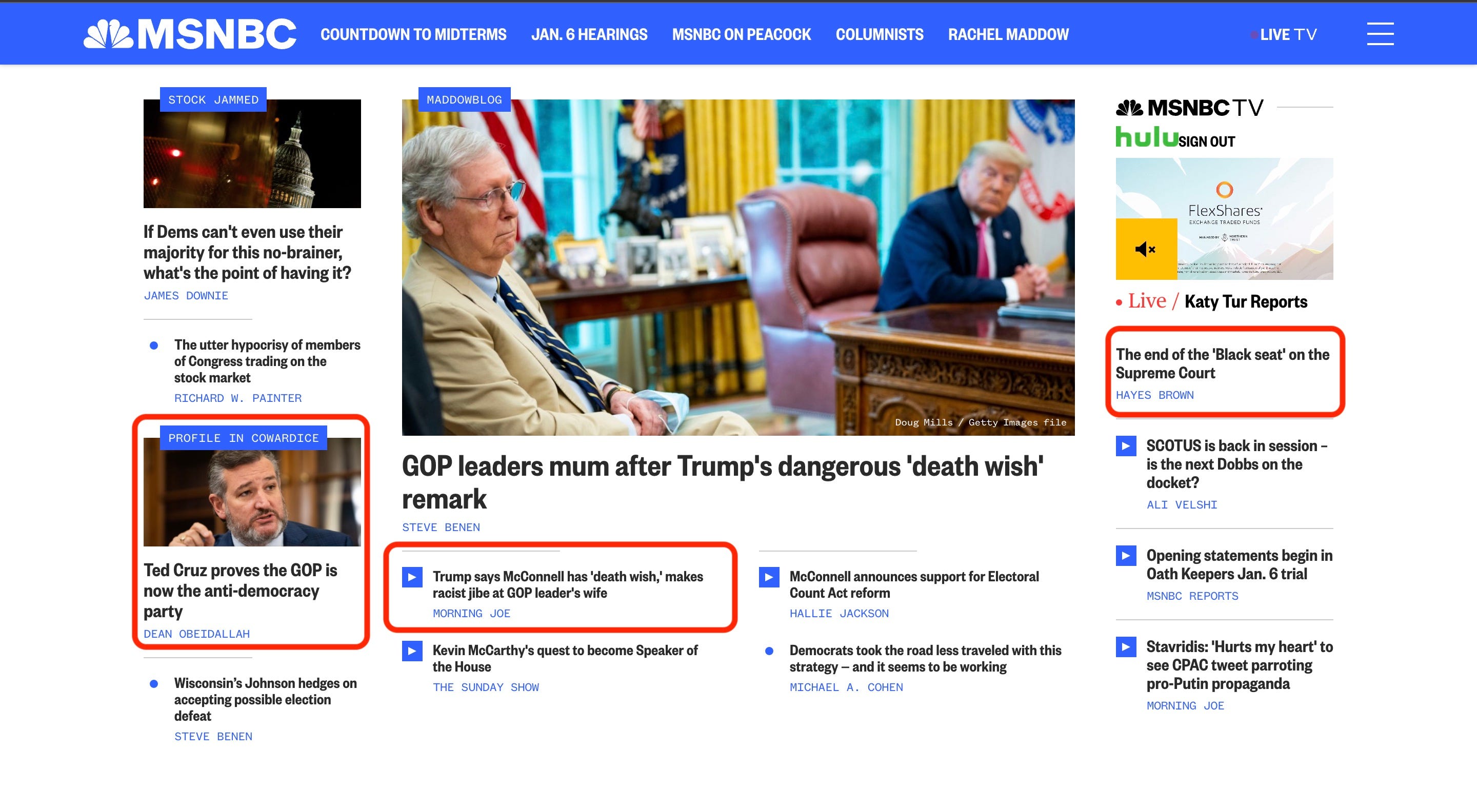This screenshot has width=1477, height=812.
Task: Click the Capitol dome thumbnail image
Action: pyautogui.click(x=252, y=154)
